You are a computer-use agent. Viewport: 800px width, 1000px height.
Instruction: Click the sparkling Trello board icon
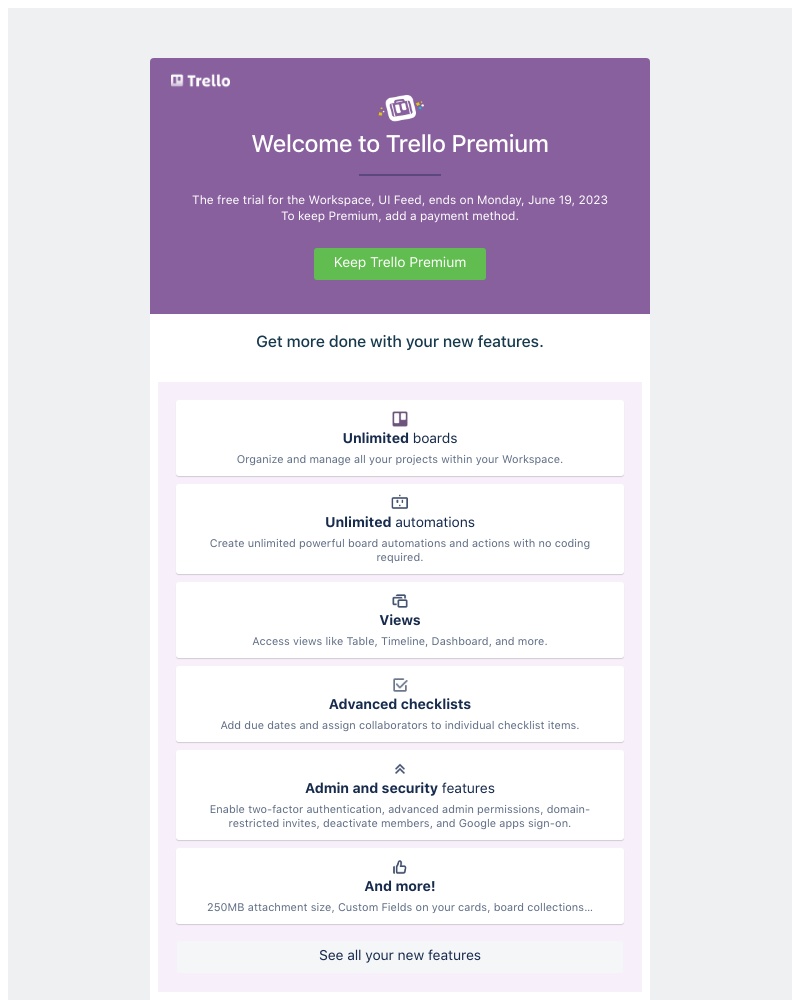click(400, 108)
